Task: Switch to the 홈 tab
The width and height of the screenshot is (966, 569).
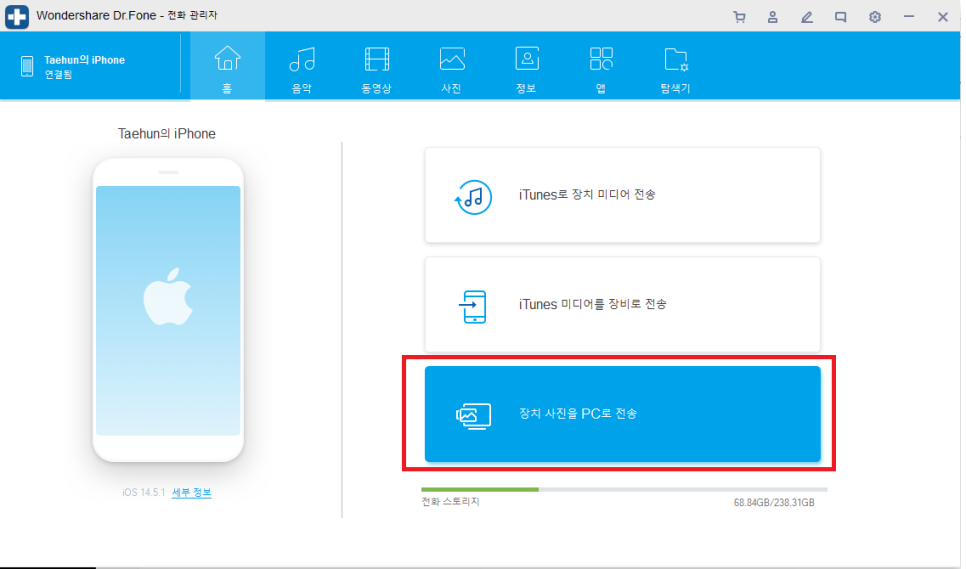Action: point(227,67)
